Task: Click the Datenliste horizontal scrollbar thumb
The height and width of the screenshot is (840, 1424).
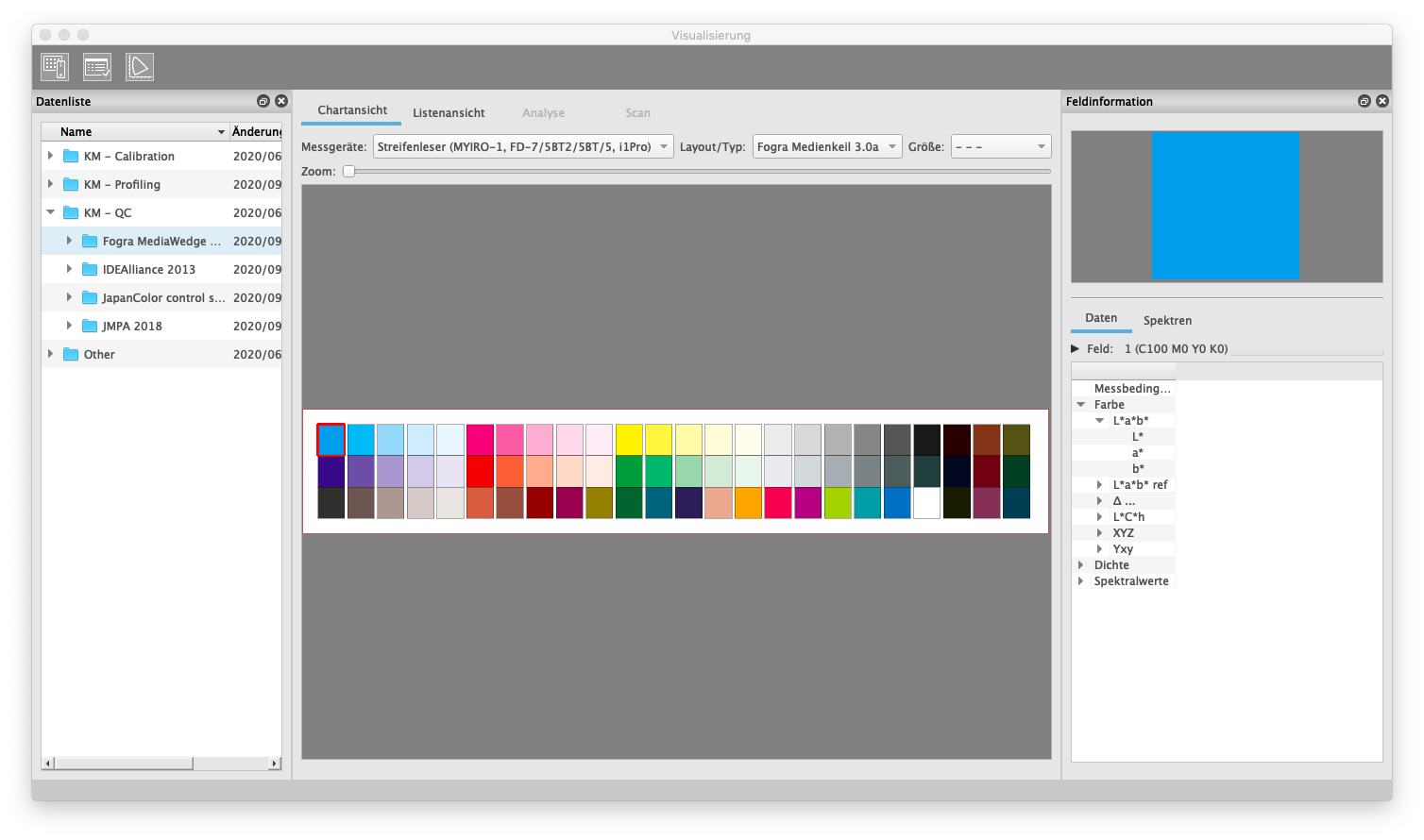Action: pyautogui.click(x=124, y=763)
